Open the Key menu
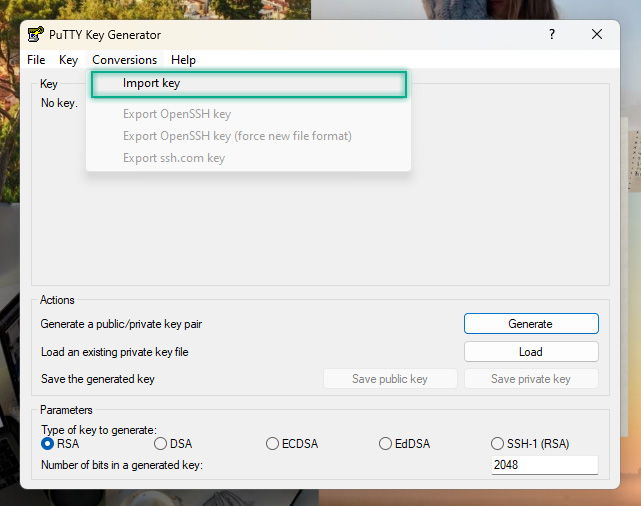Screen dimensions: 641x506 coord(68,60)
